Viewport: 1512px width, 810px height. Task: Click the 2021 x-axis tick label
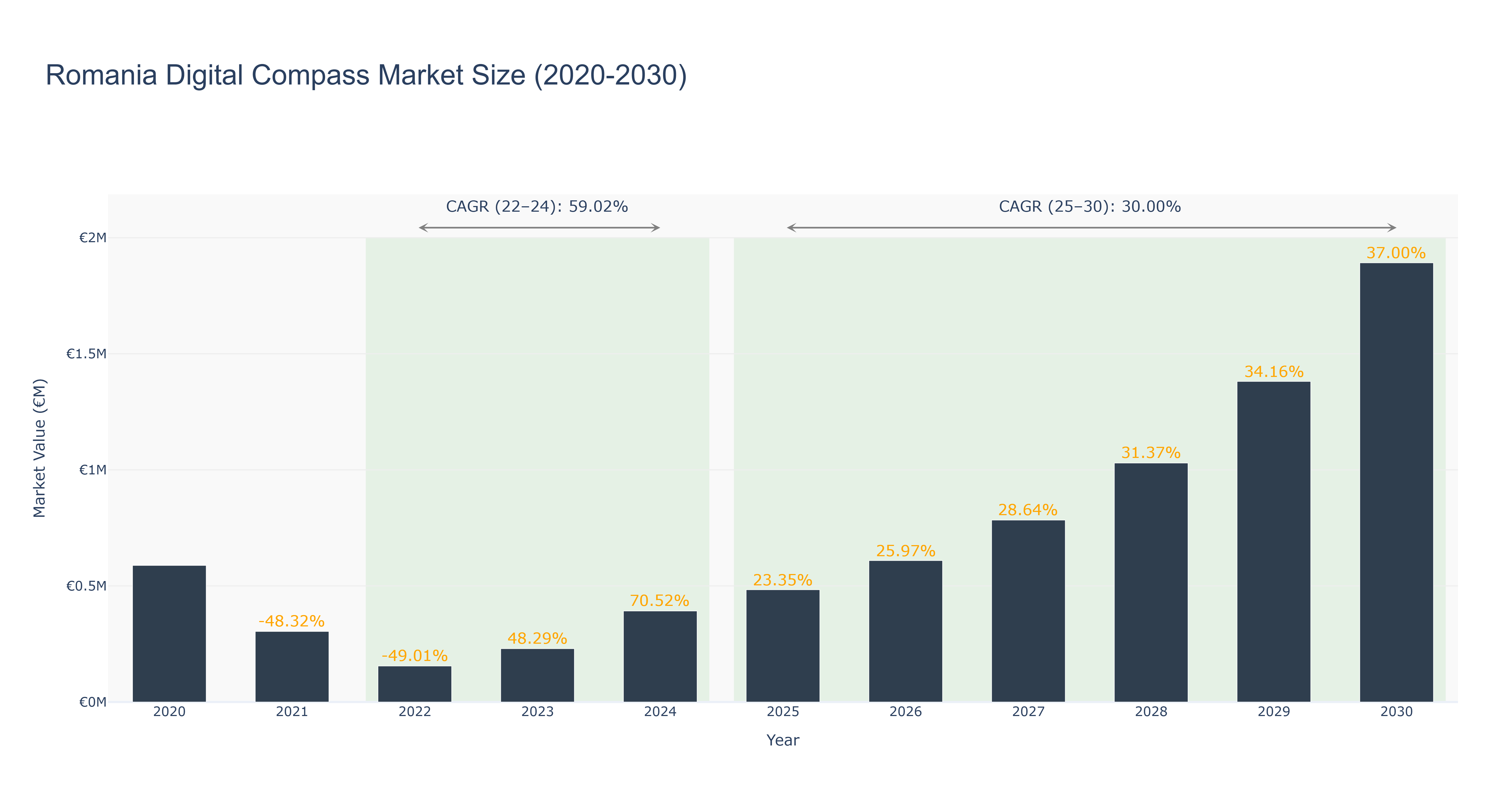(x=292, y=712)
